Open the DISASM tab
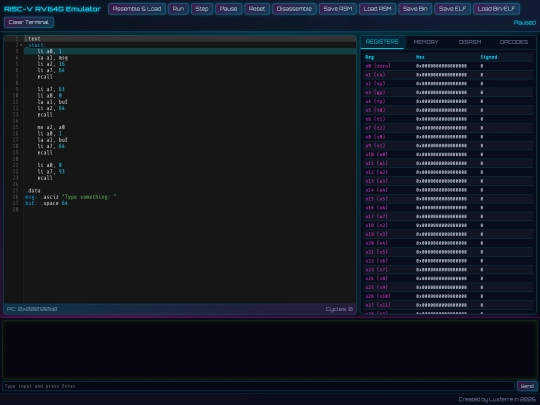The height and width of the screenshot is (405, 540). [470, 42]
